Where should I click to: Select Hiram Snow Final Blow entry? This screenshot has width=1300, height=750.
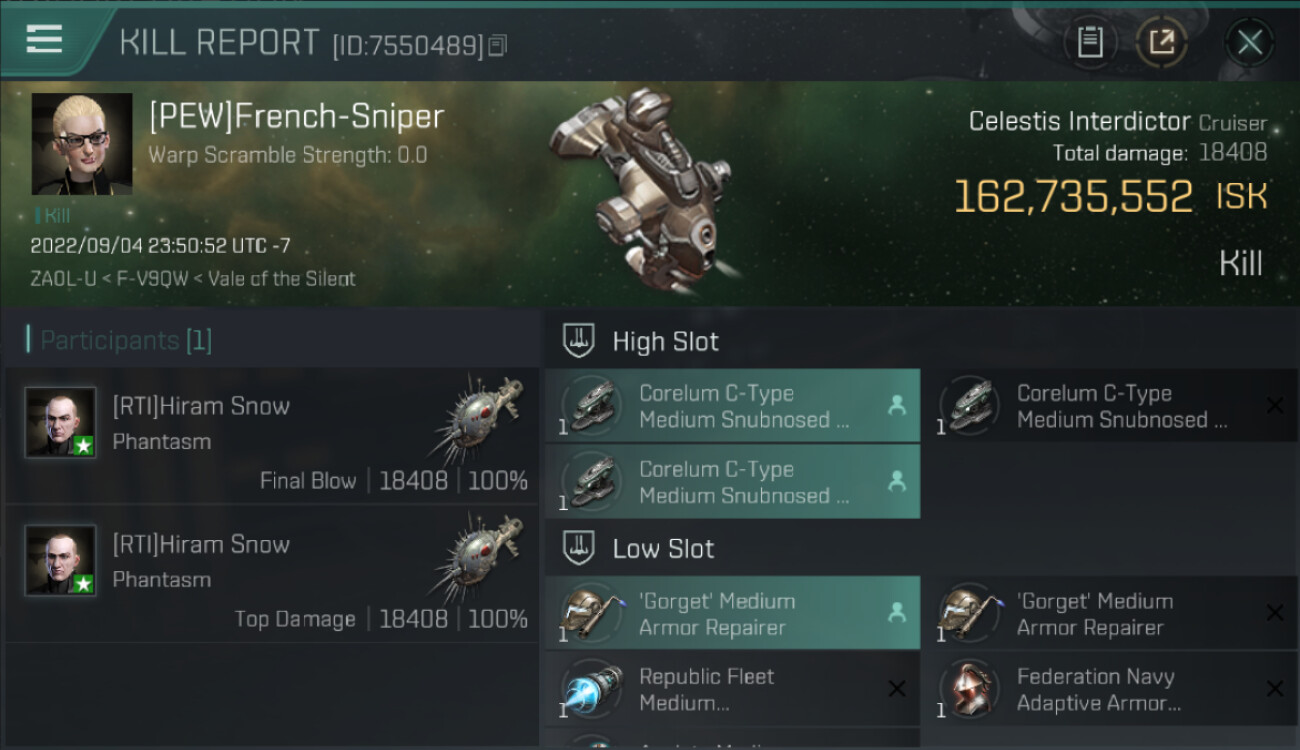[x=272, y=436]
